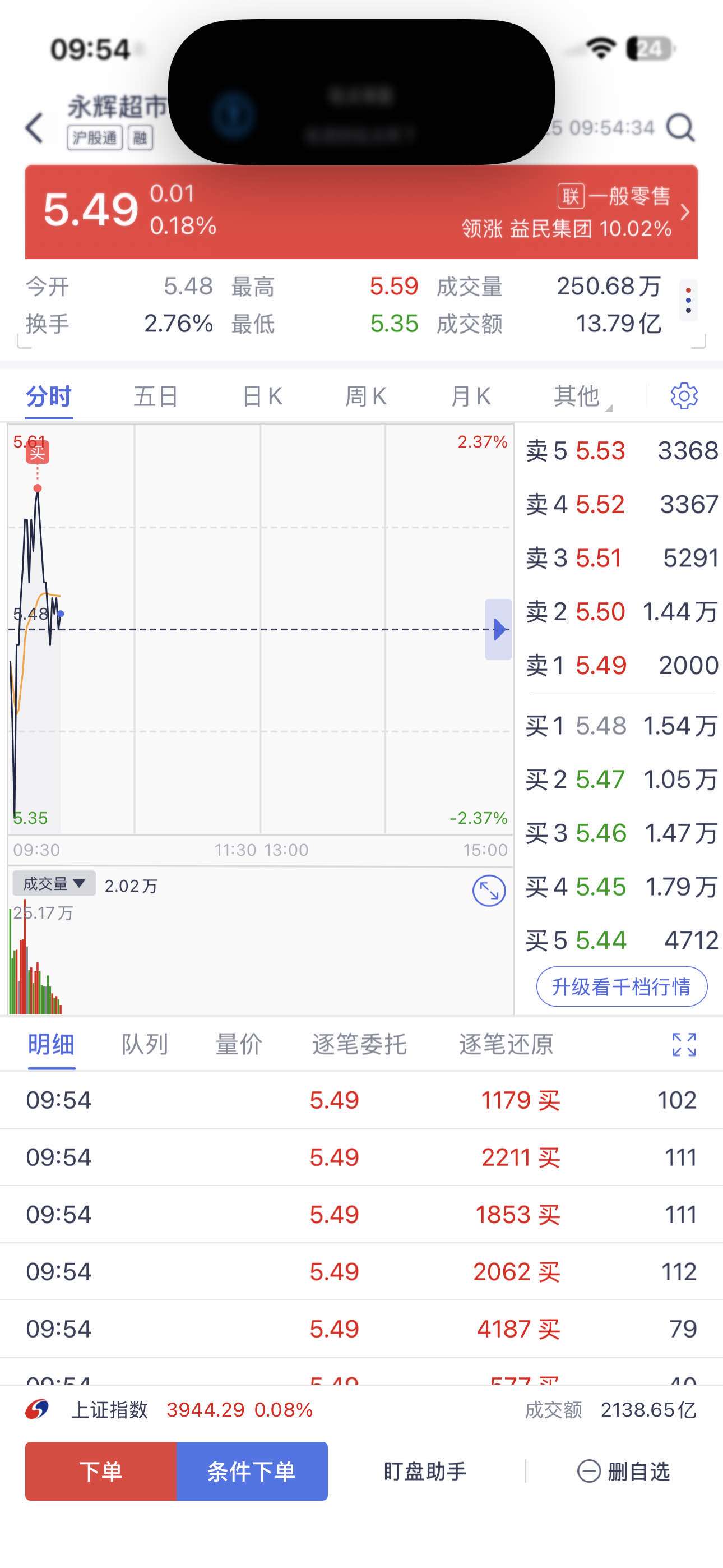The image size is (723, 1568).
Task: Open chart settings gear icon
Action: [683, 396]
